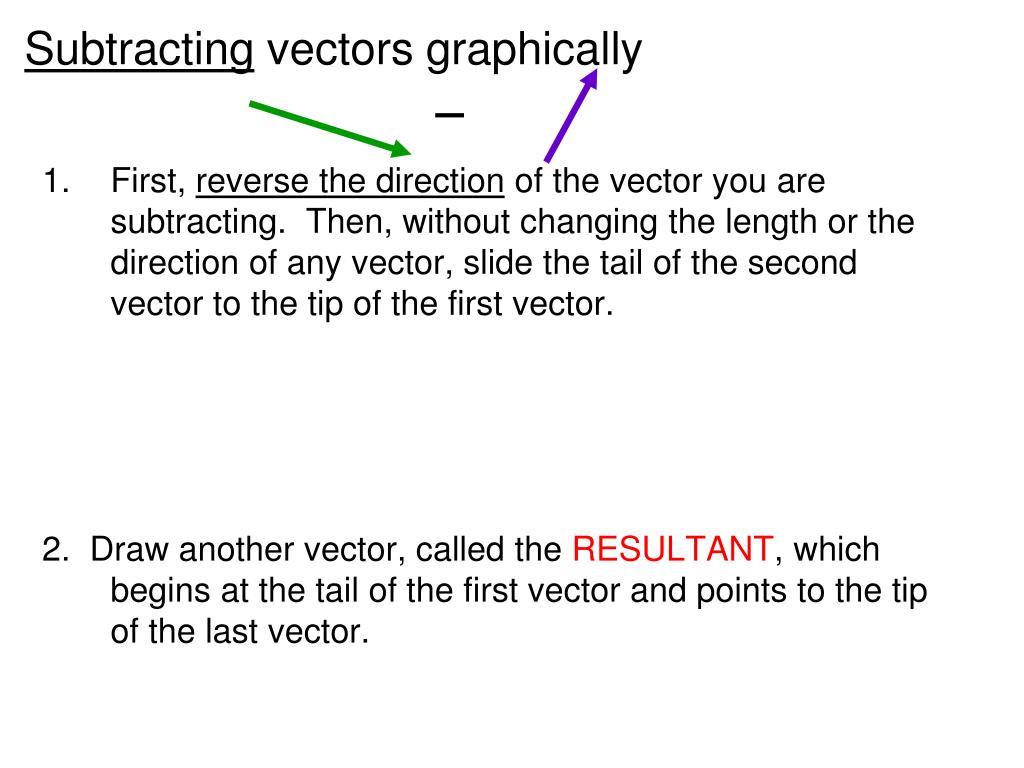Viewport: 1024px width, 768px height.
Task: Click the underlined phrase reverse the direction
Action: click(x=350, y=181)
